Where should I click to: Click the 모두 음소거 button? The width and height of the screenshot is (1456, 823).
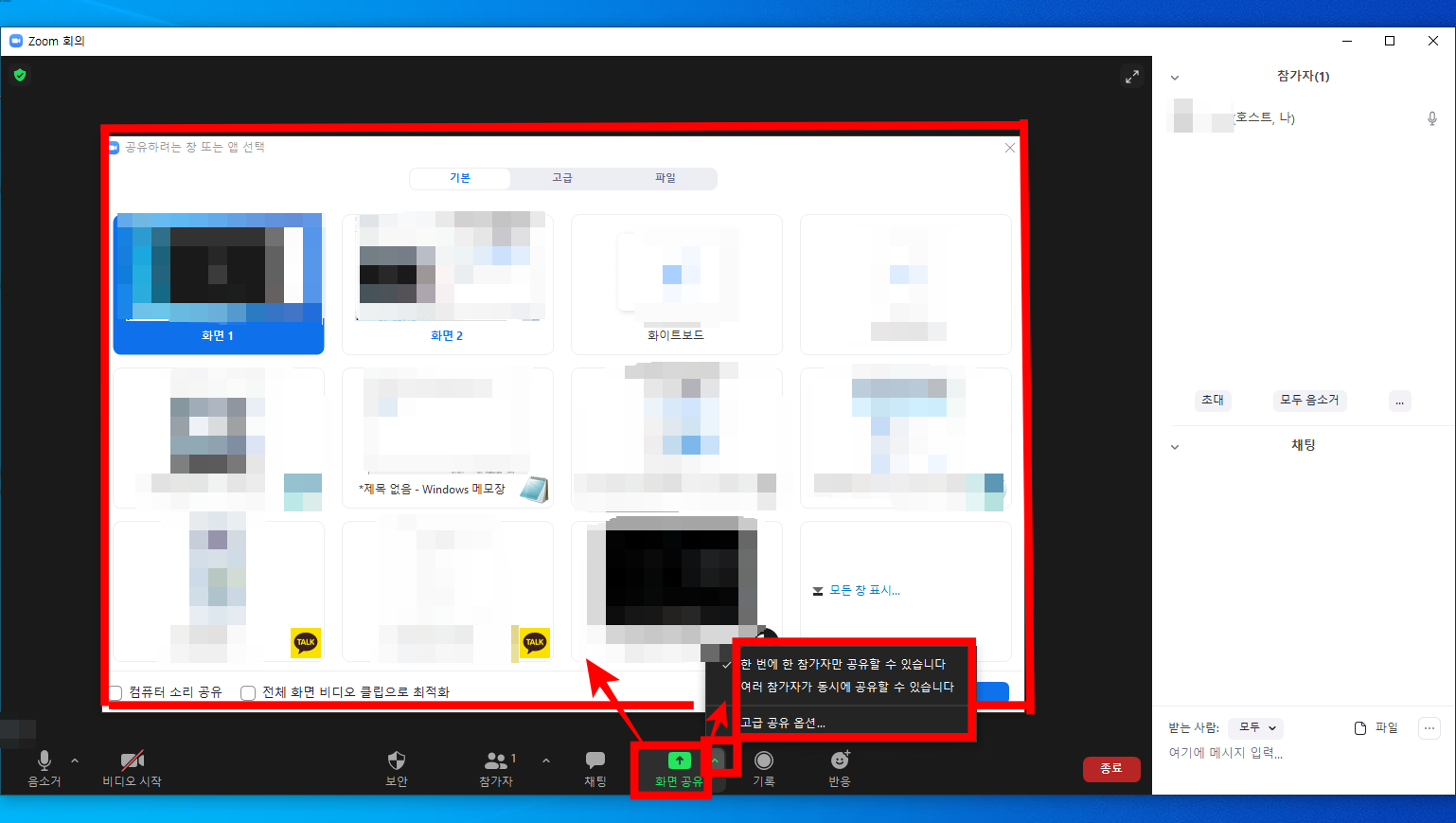tap(1309, 400)
